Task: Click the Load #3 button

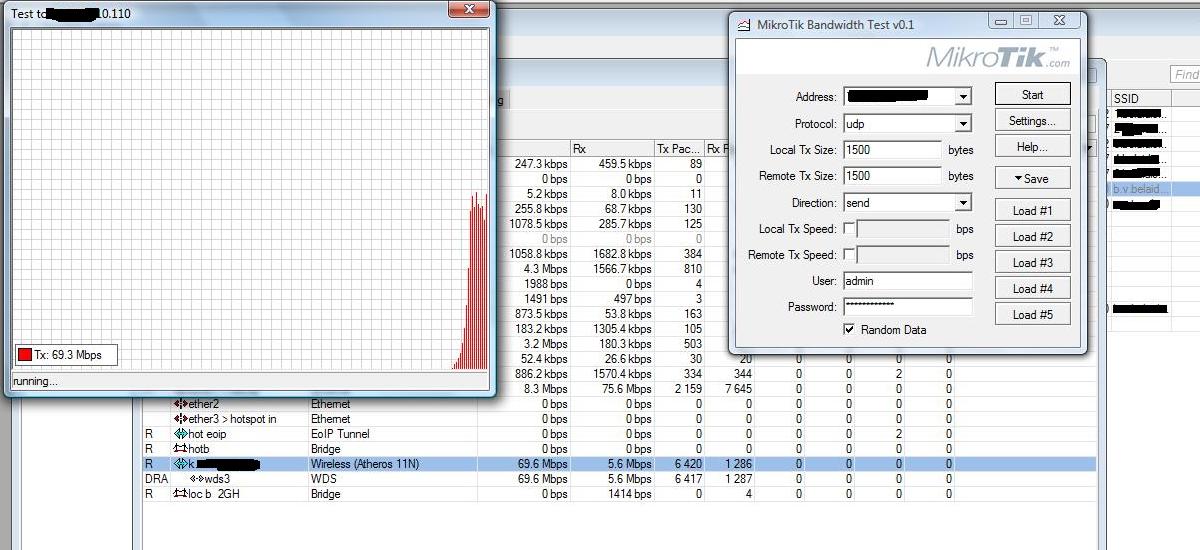Action: 1033,263
